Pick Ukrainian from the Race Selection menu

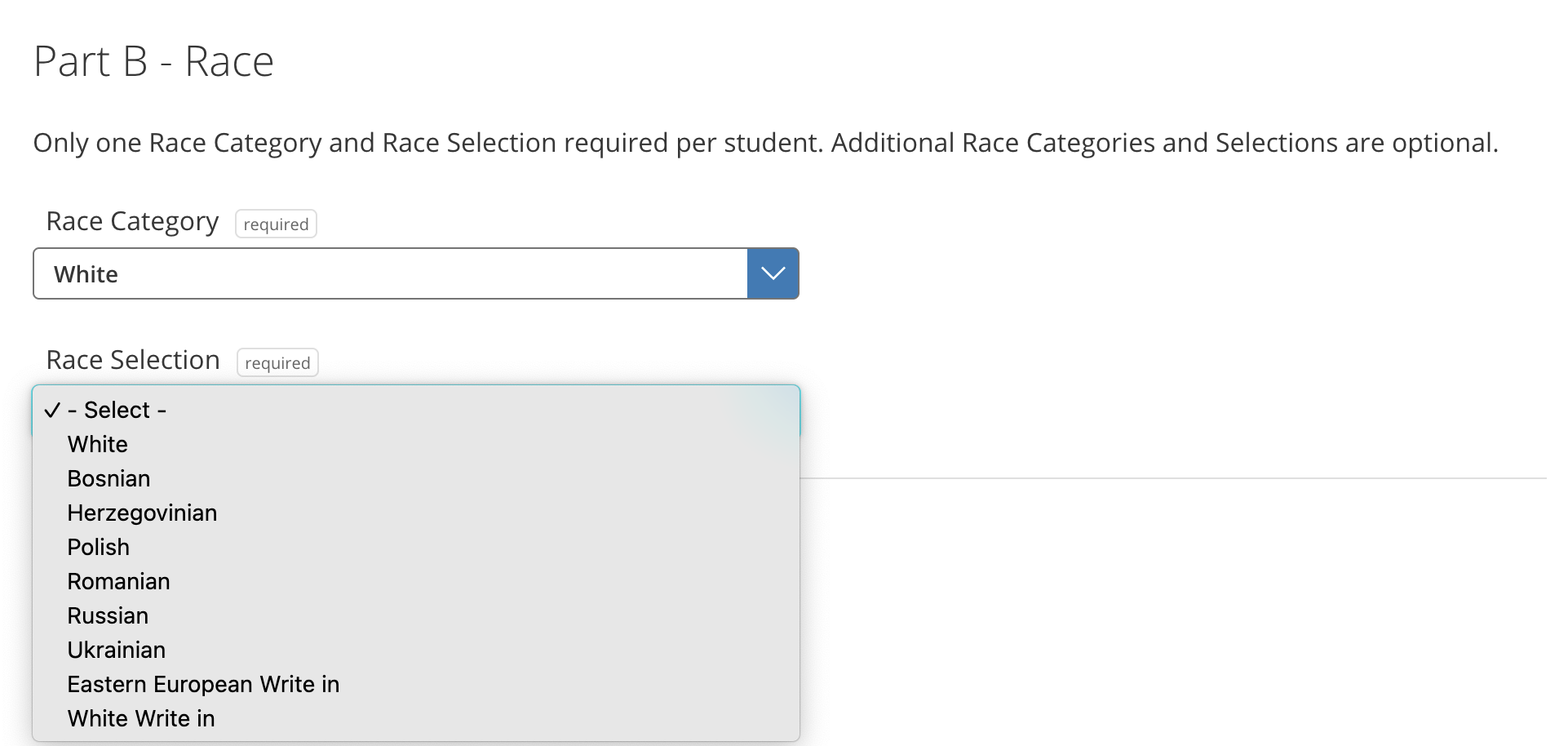[x=116, y=650]
